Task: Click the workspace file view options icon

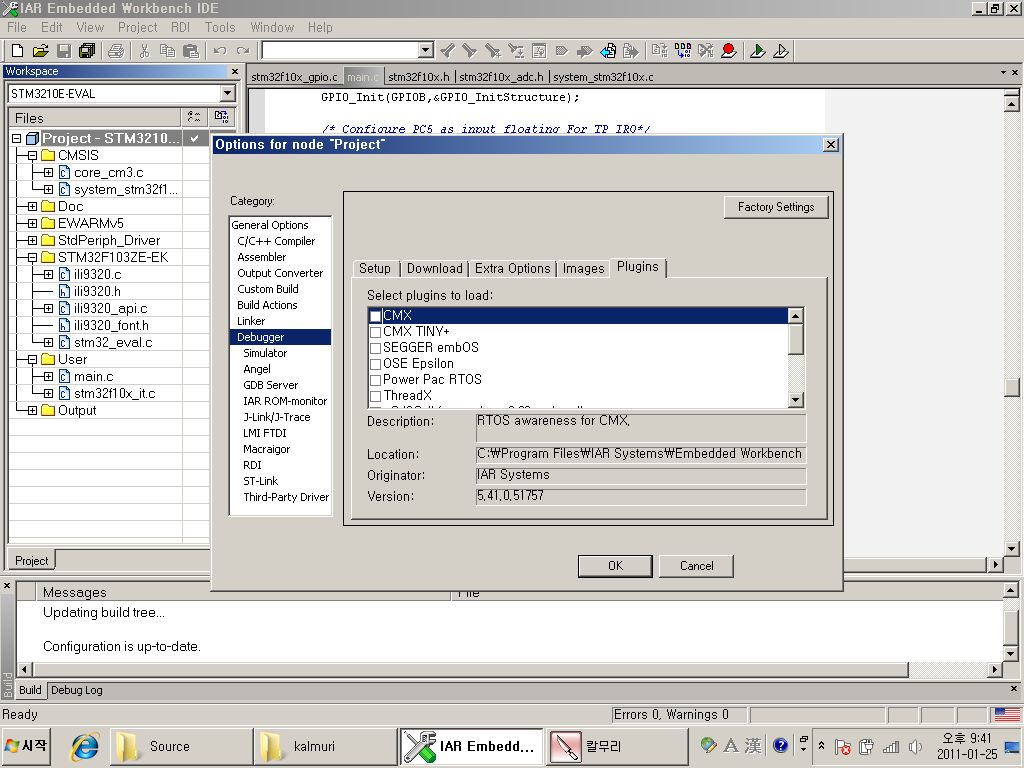Action: (194, 117)
